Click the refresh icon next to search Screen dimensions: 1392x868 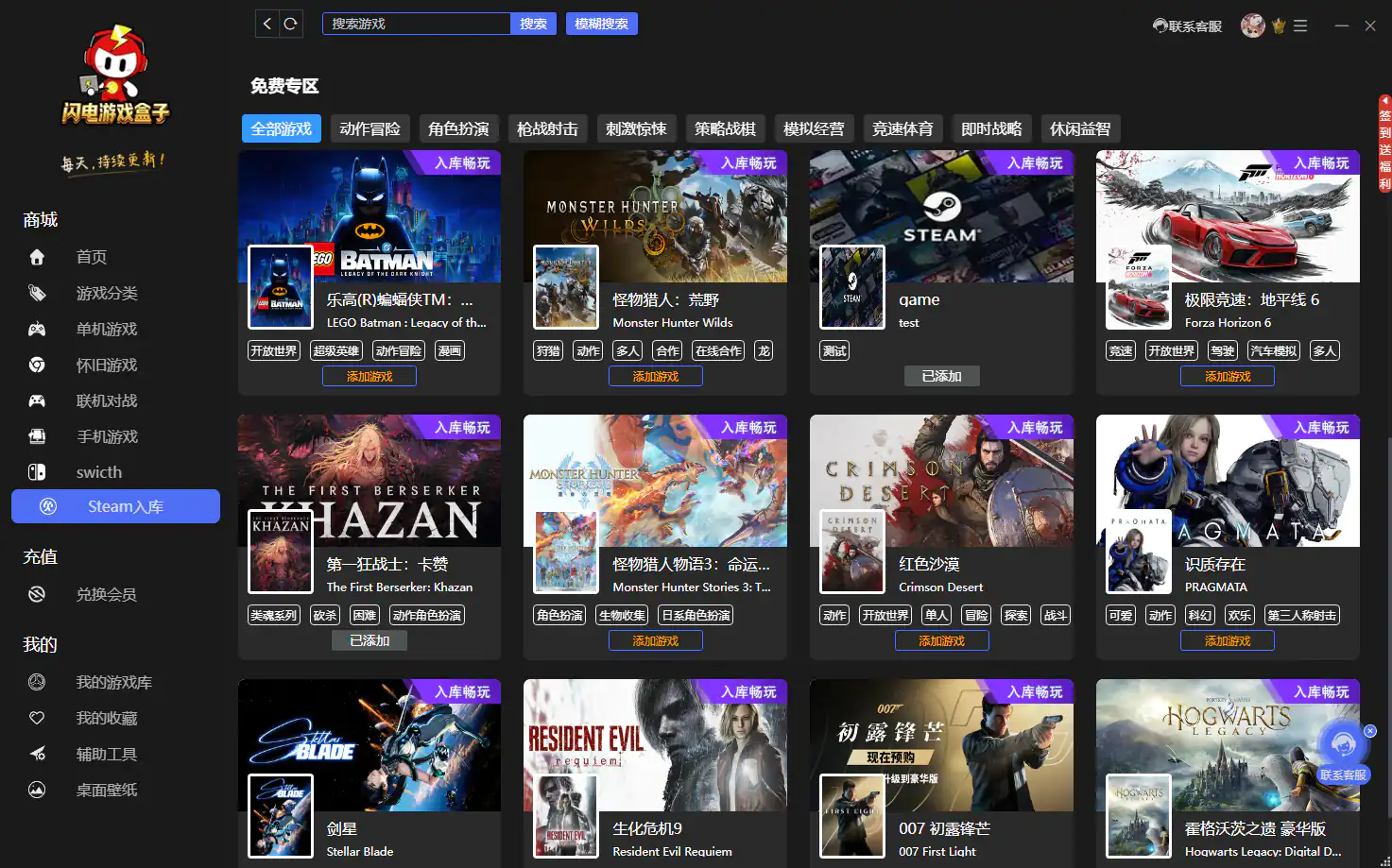pyautogui.click(x=291, y=24)
